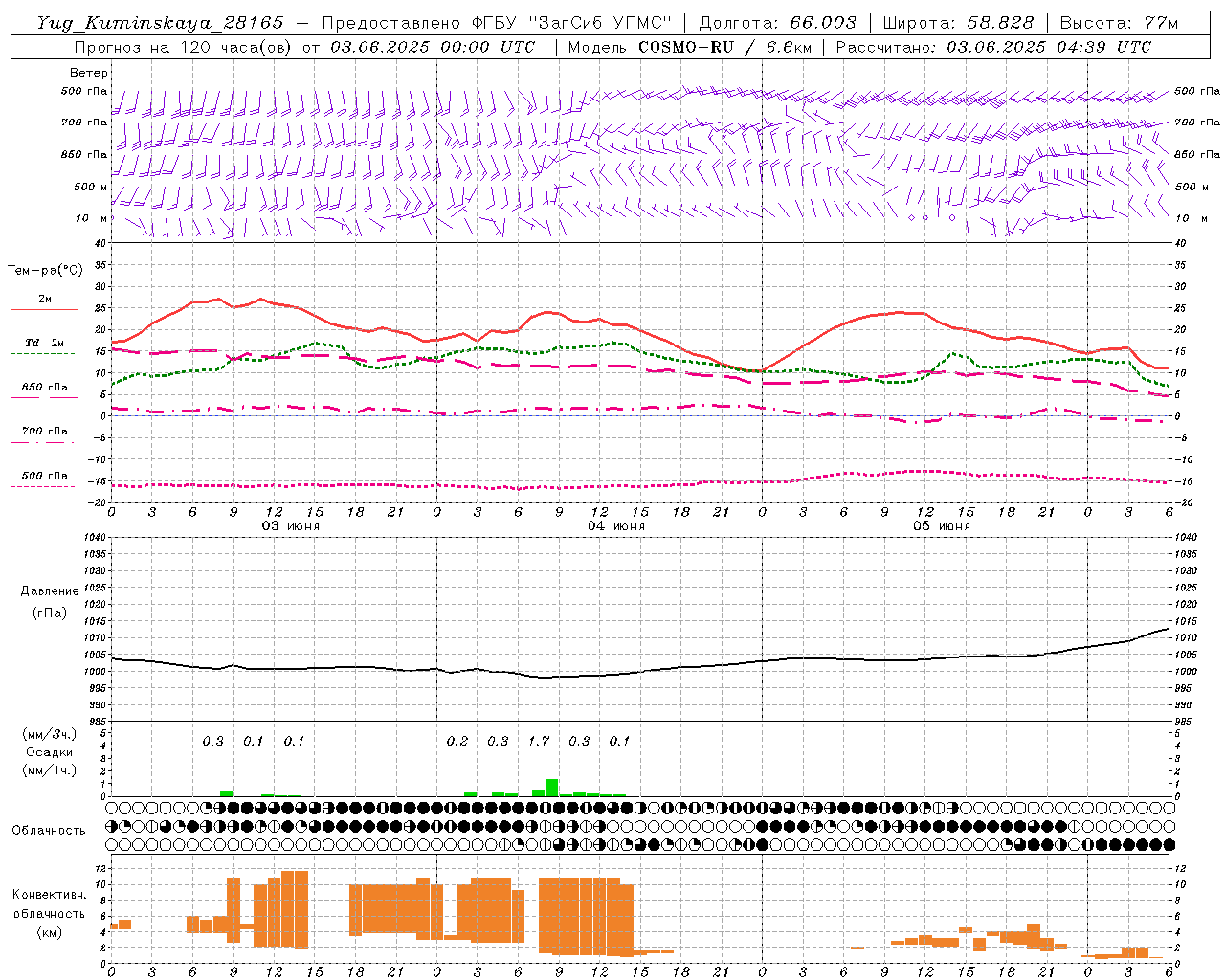Click the precipitation value "0.2"

457,741
